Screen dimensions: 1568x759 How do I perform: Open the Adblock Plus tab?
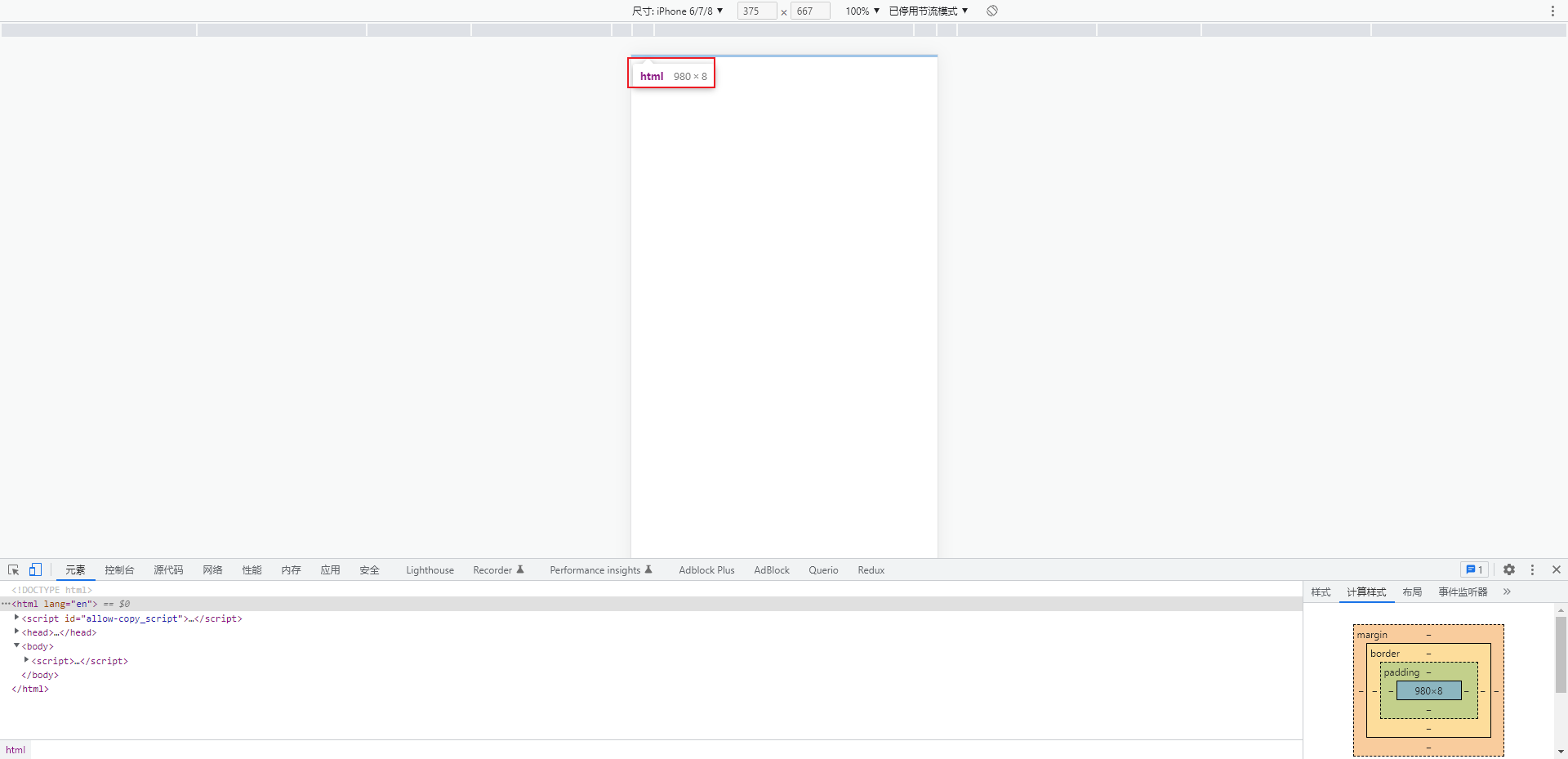click(706, 570)
